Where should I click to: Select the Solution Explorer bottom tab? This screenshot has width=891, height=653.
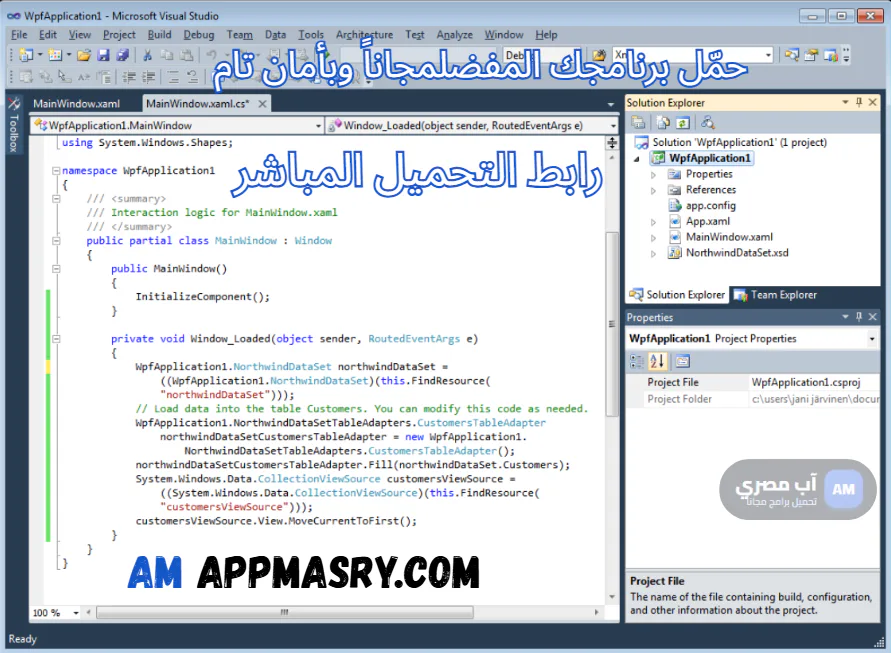(x=677, y=294)
